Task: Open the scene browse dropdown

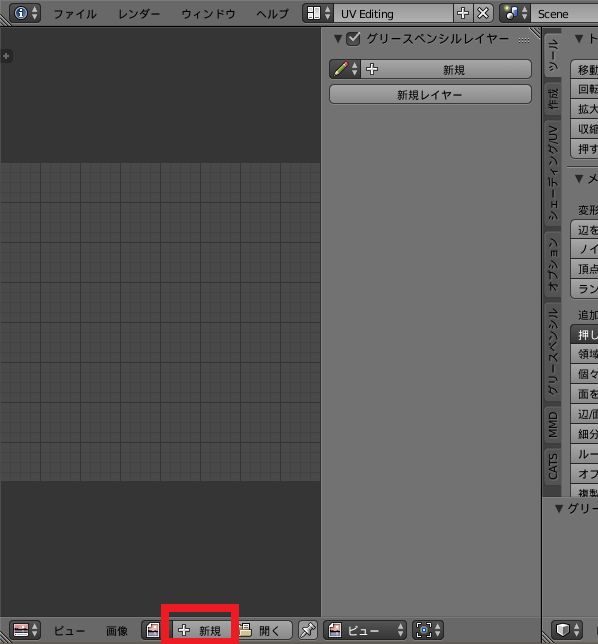Action: 515,14
